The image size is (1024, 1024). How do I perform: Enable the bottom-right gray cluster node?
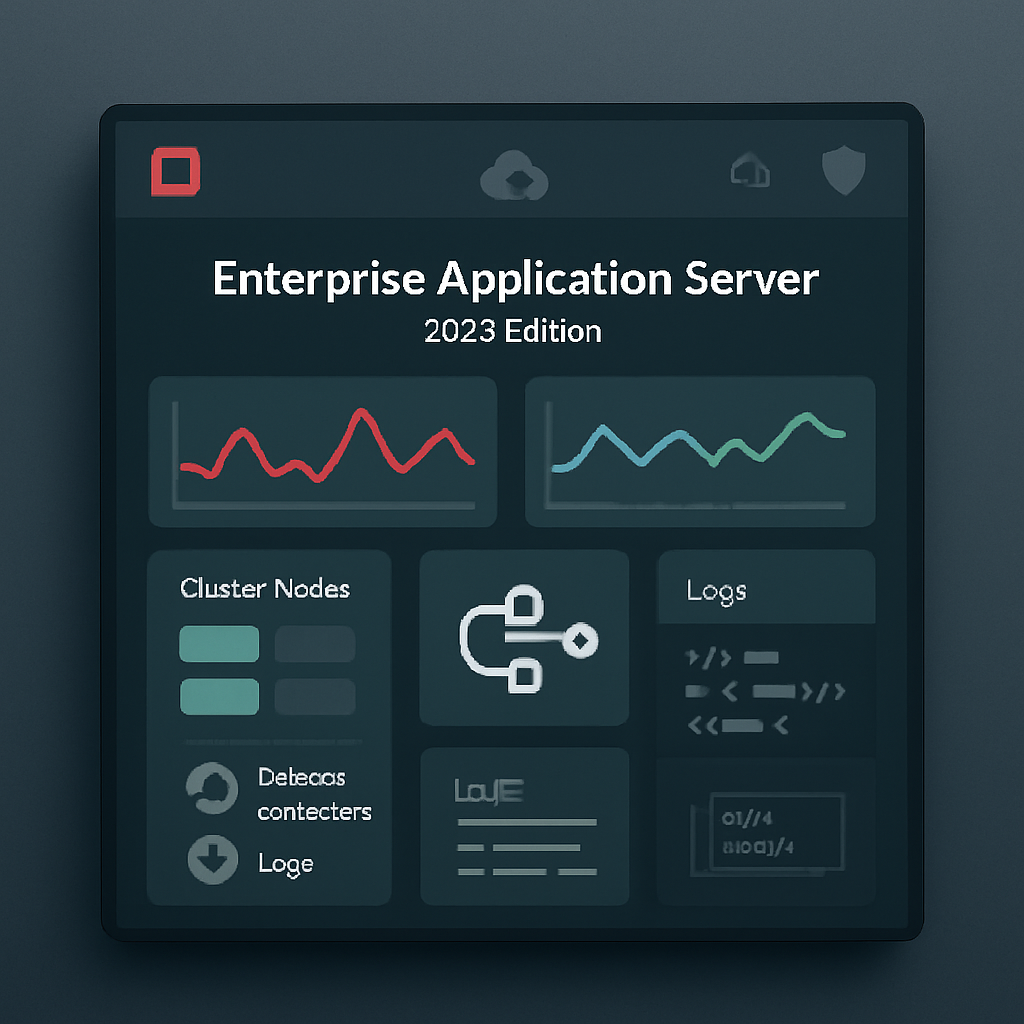click(x=314, y=696)
